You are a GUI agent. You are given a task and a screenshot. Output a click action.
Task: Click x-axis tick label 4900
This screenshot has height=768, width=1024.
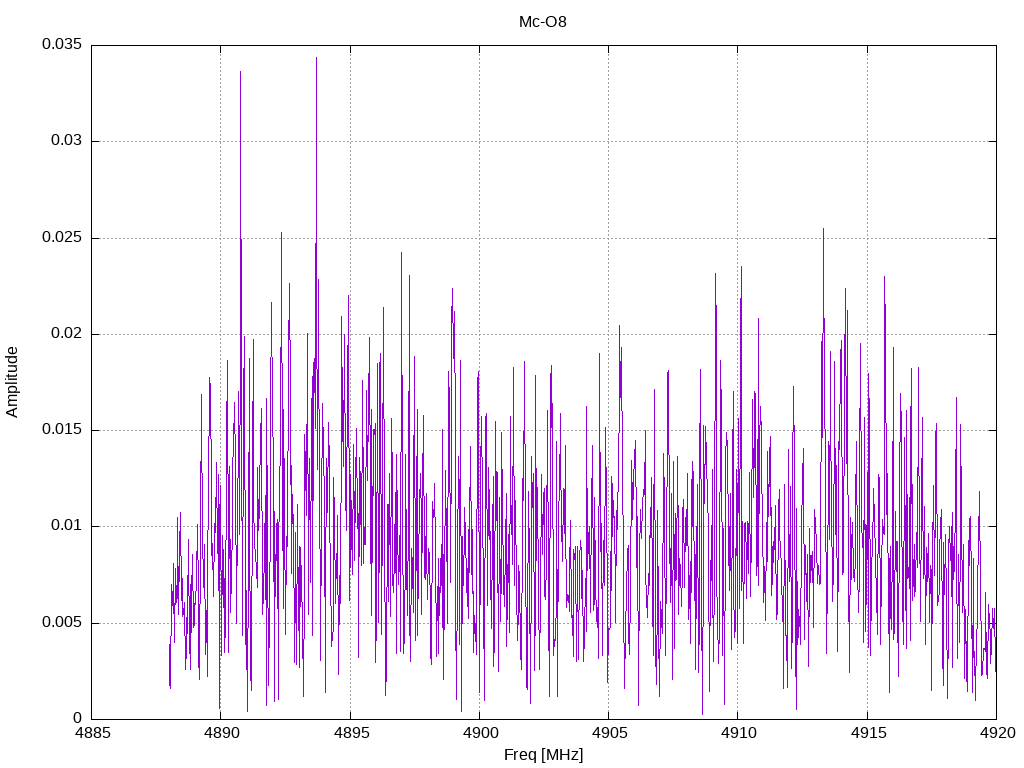click(479, 733)
